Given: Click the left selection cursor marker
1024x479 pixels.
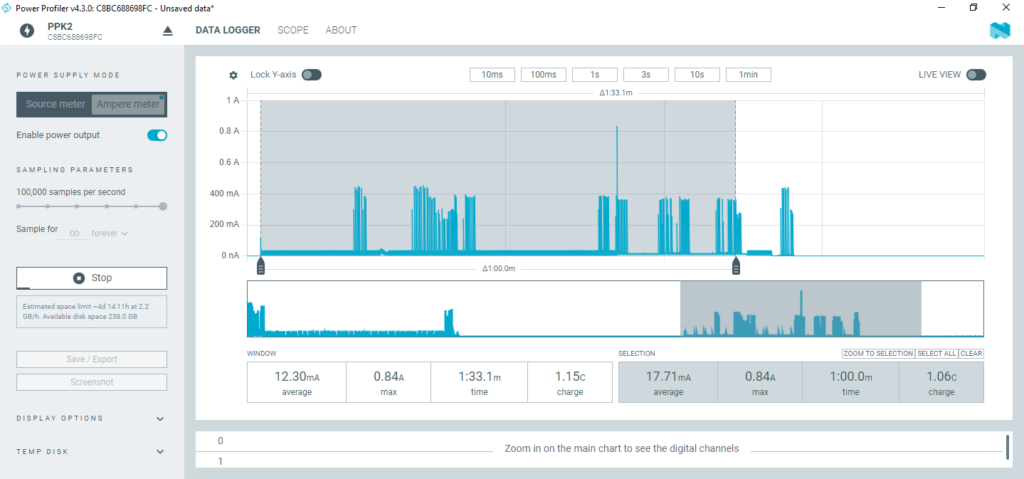Looking at the screenshot, I should pos(261,265).
